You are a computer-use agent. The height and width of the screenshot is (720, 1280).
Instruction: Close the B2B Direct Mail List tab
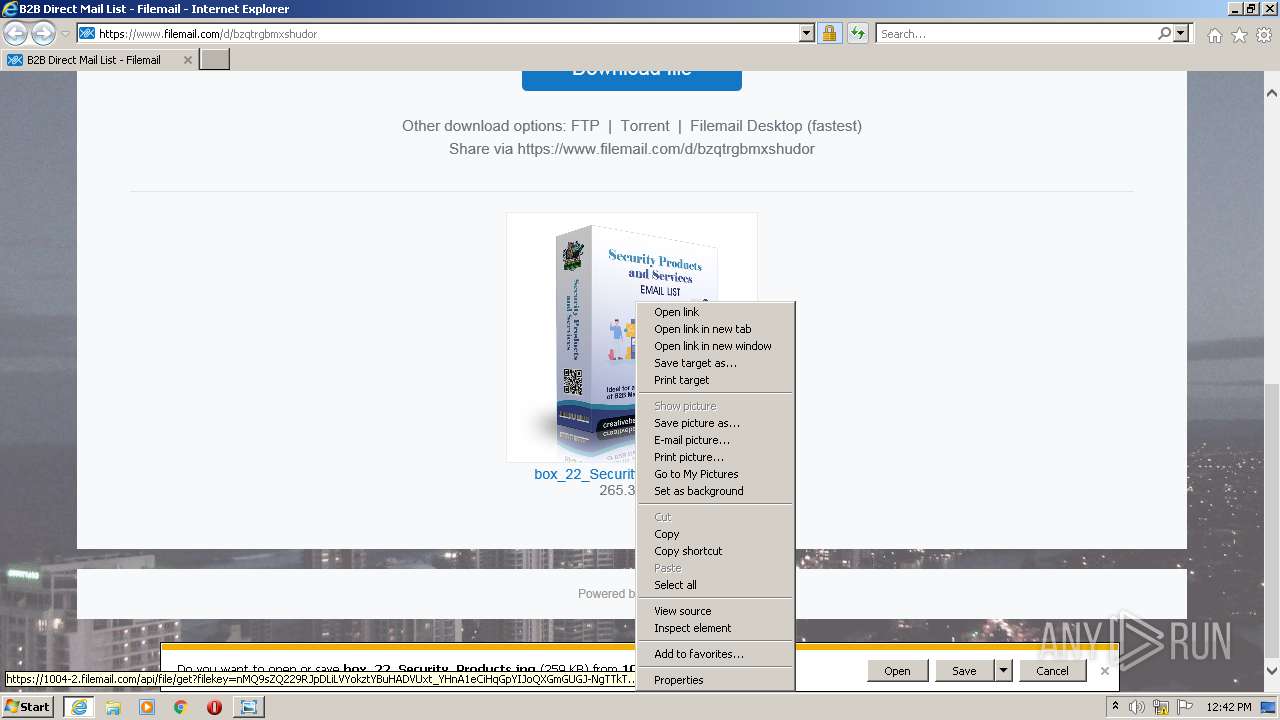click(x=187, y=60)
